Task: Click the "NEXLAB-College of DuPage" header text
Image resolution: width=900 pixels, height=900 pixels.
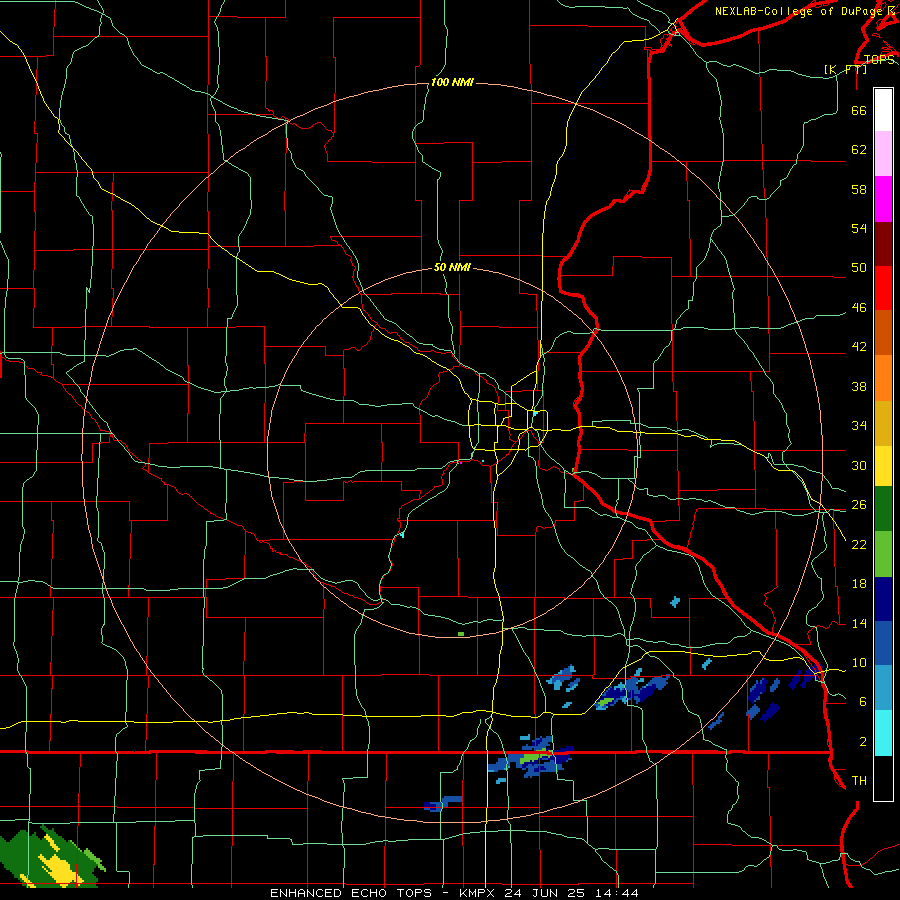Action: 798,11
